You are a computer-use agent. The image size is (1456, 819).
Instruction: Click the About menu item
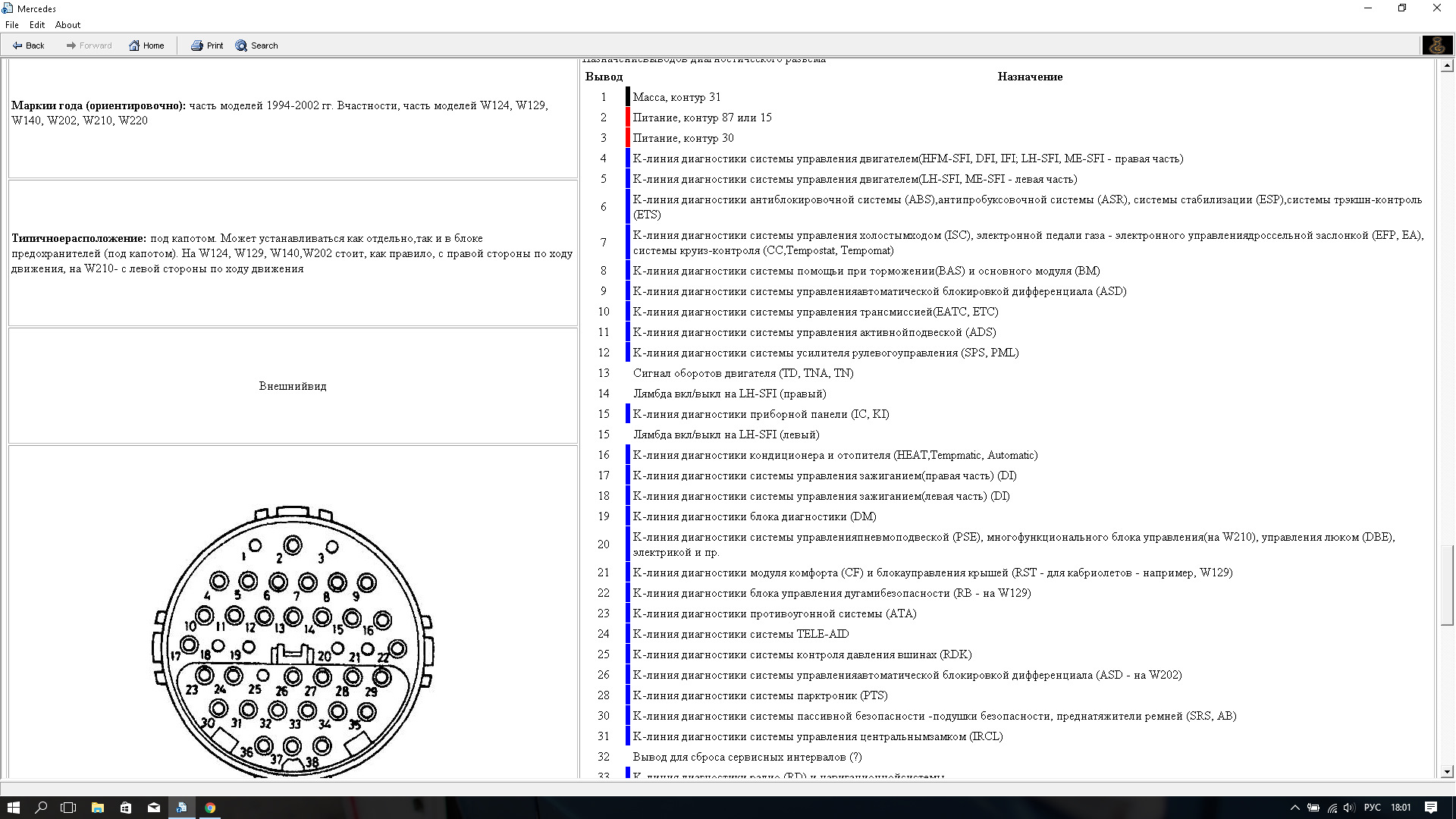tap(66, 24)
